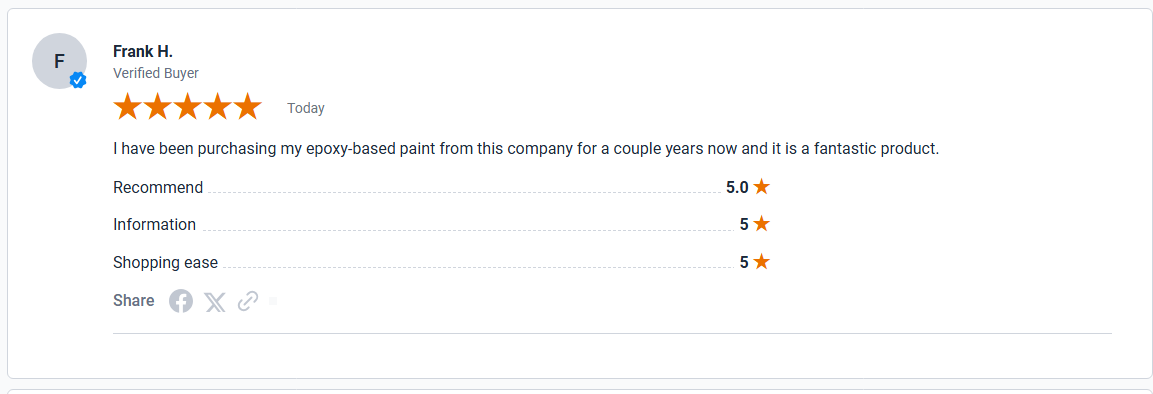Viewport: 1153px width, 394px height.
Task: Click the third star of the rating
Action: (188, 107)
